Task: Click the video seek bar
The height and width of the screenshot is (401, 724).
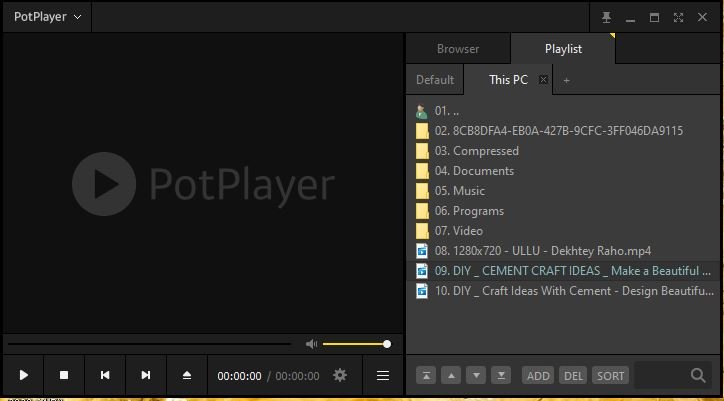Action: click(x=149, y=344)
